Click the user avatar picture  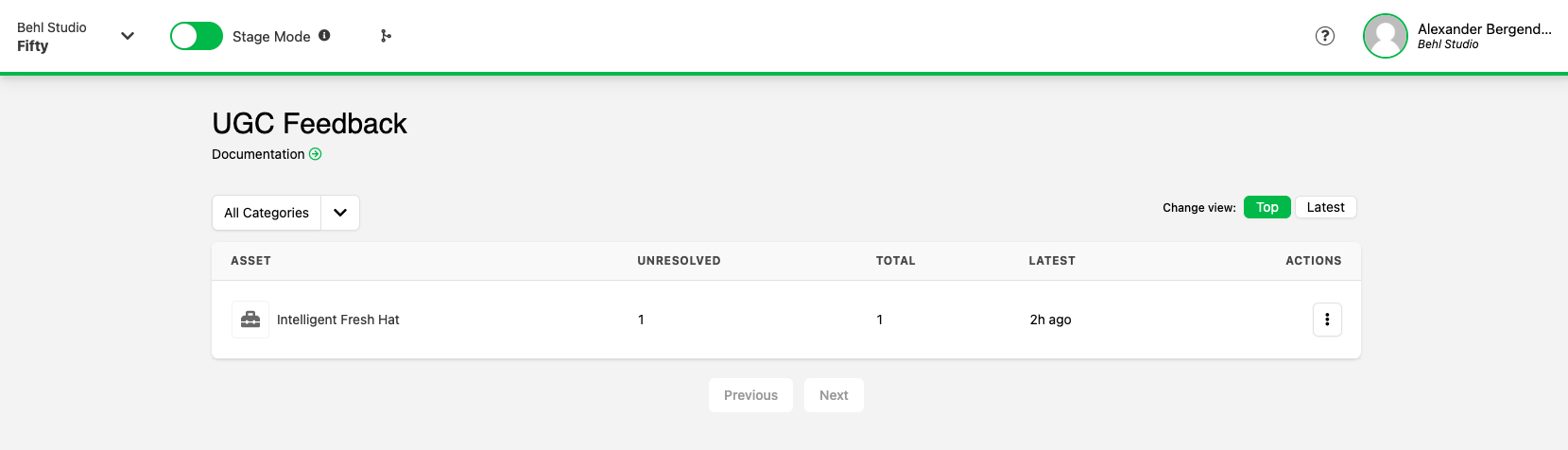pyautogui.click(x=1386, y=36)
